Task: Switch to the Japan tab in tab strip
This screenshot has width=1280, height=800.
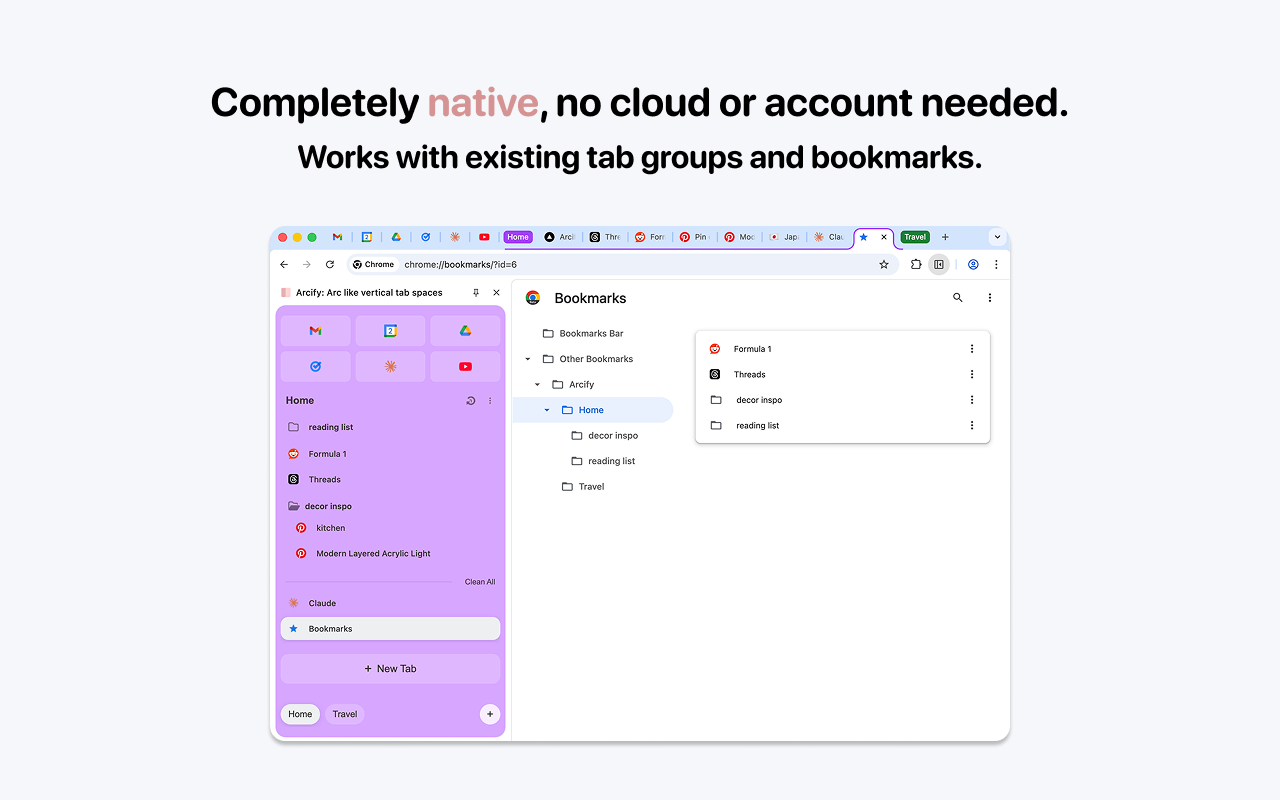Action: (785, 237)
